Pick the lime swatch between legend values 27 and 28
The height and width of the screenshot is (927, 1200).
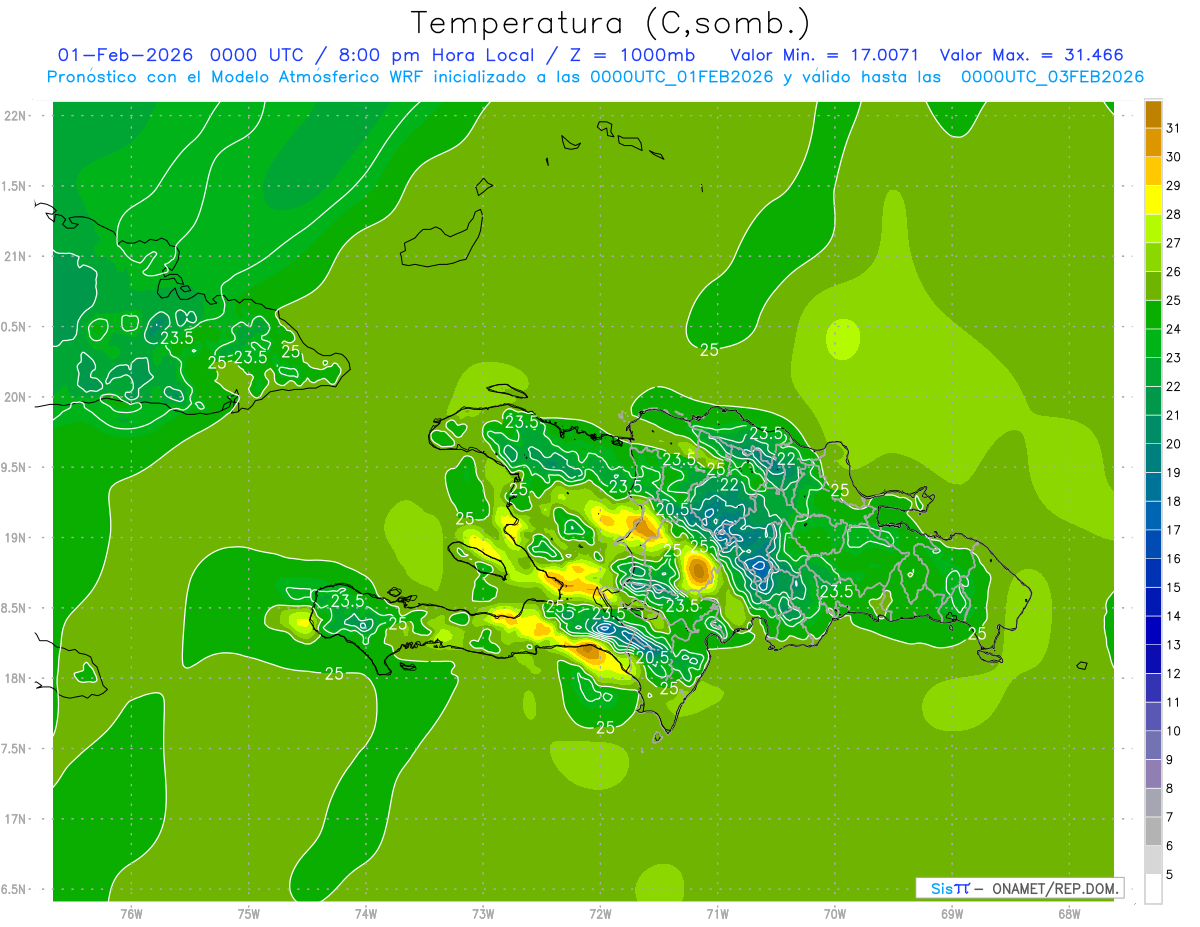[x=1153, y=228]
